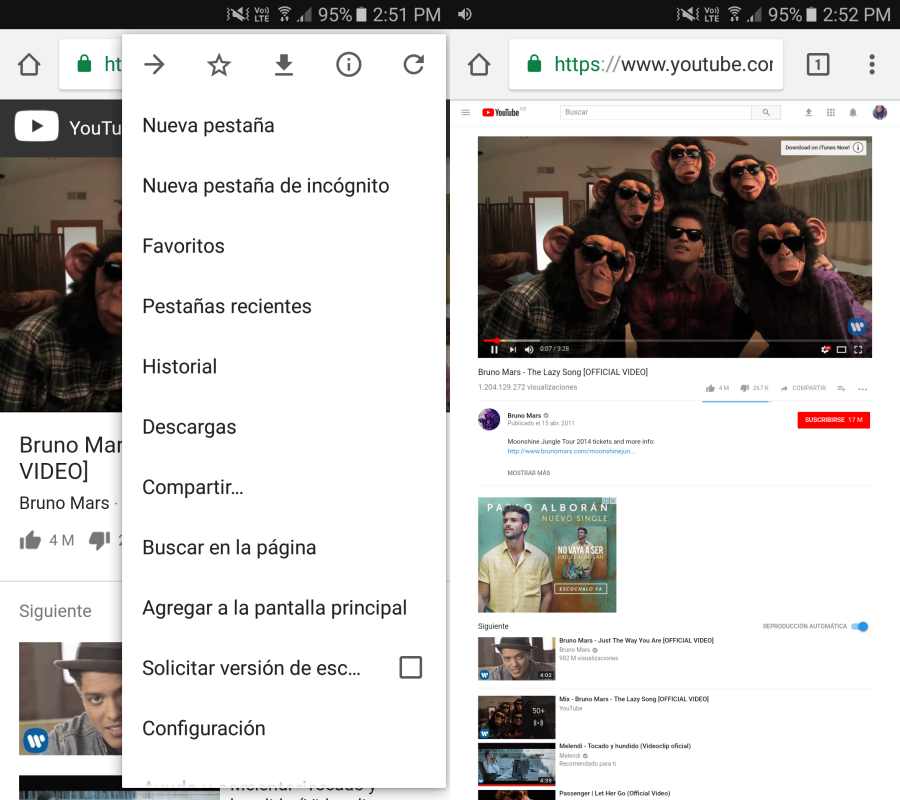Click MOSTRAR MÁS in description
Image resolution: width=900 pixels, height=800 pixels.
[529, 473]
